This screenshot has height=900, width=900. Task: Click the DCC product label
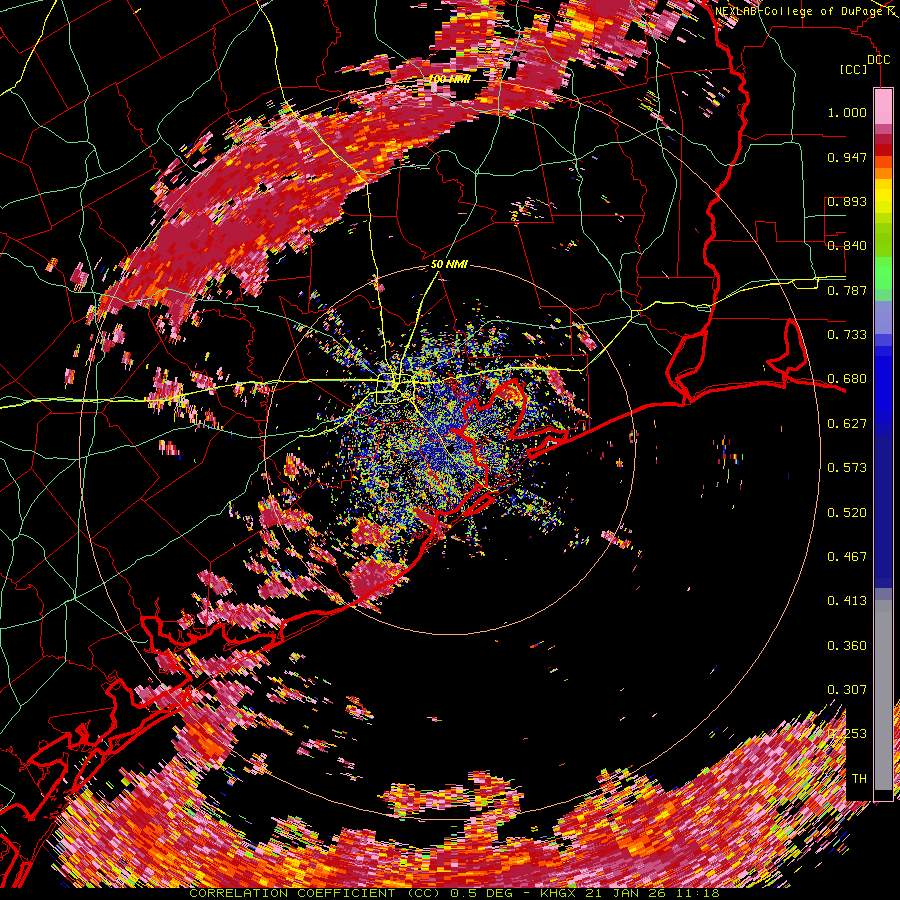click(879, 60)
